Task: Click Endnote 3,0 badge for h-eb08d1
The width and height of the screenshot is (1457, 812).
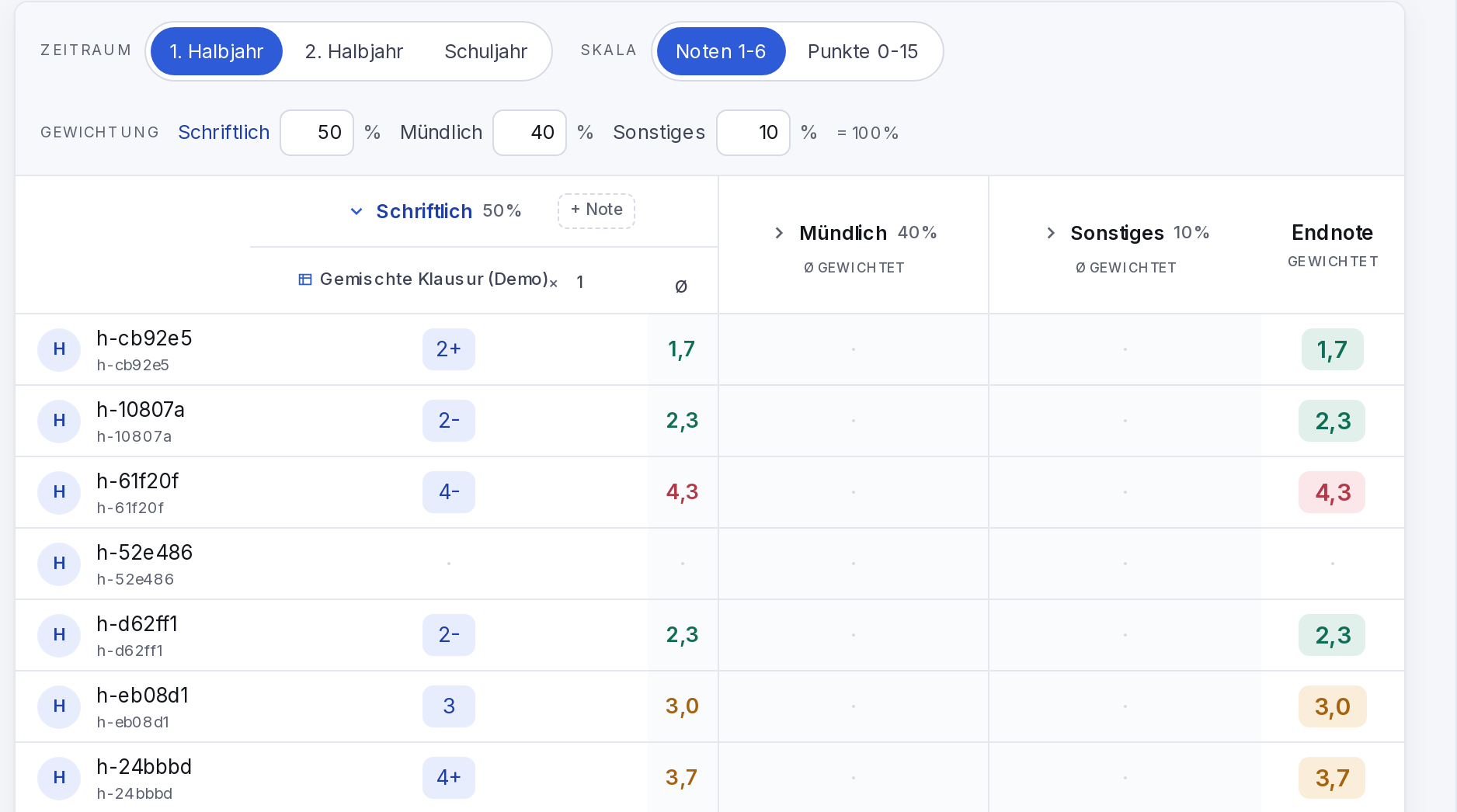Action: pyautogui.click(x=1333, y=706)
